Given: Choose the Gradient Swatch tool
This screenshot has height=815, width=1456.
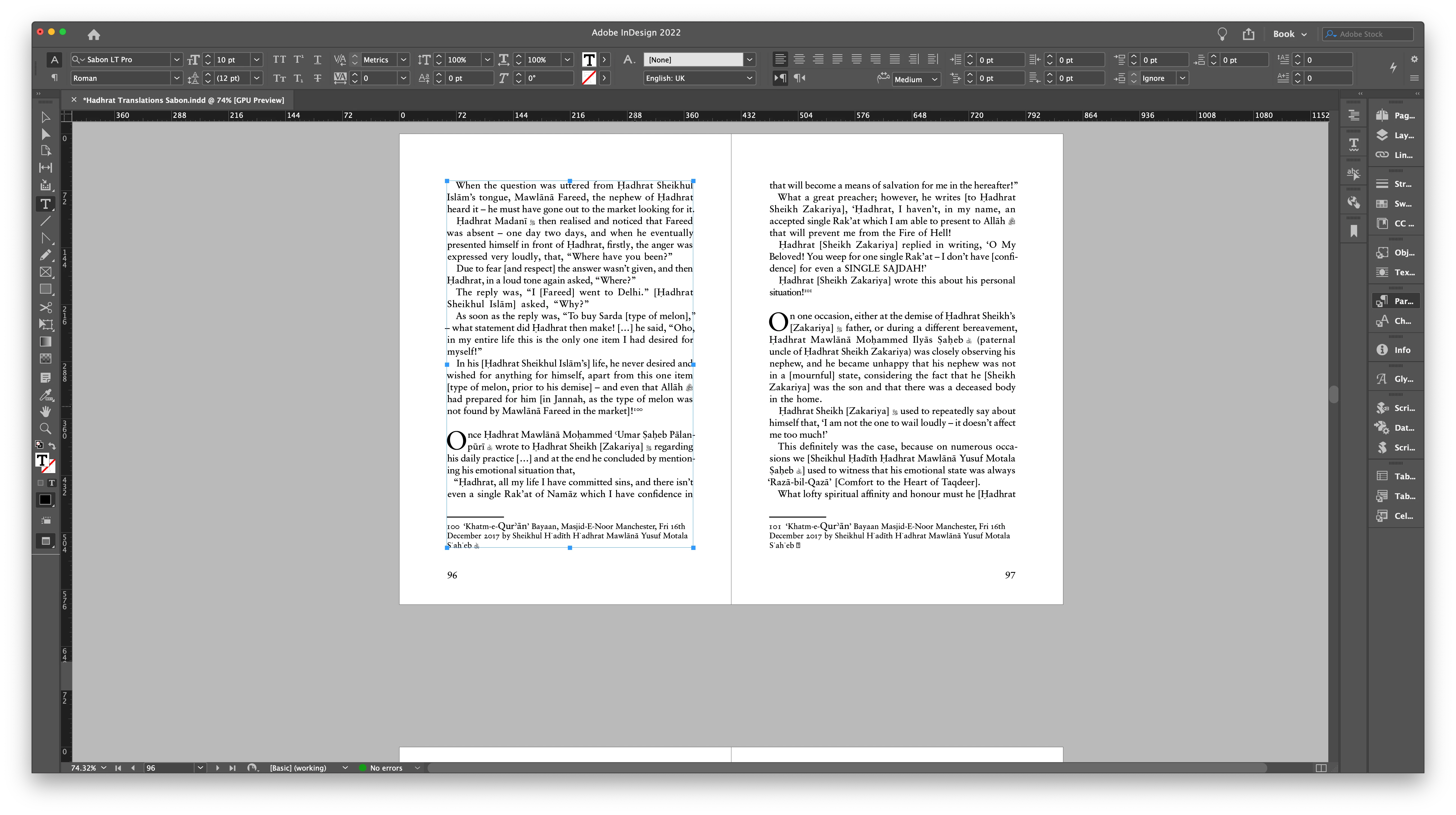Looking at the screenshot, I should pos(46,342).
